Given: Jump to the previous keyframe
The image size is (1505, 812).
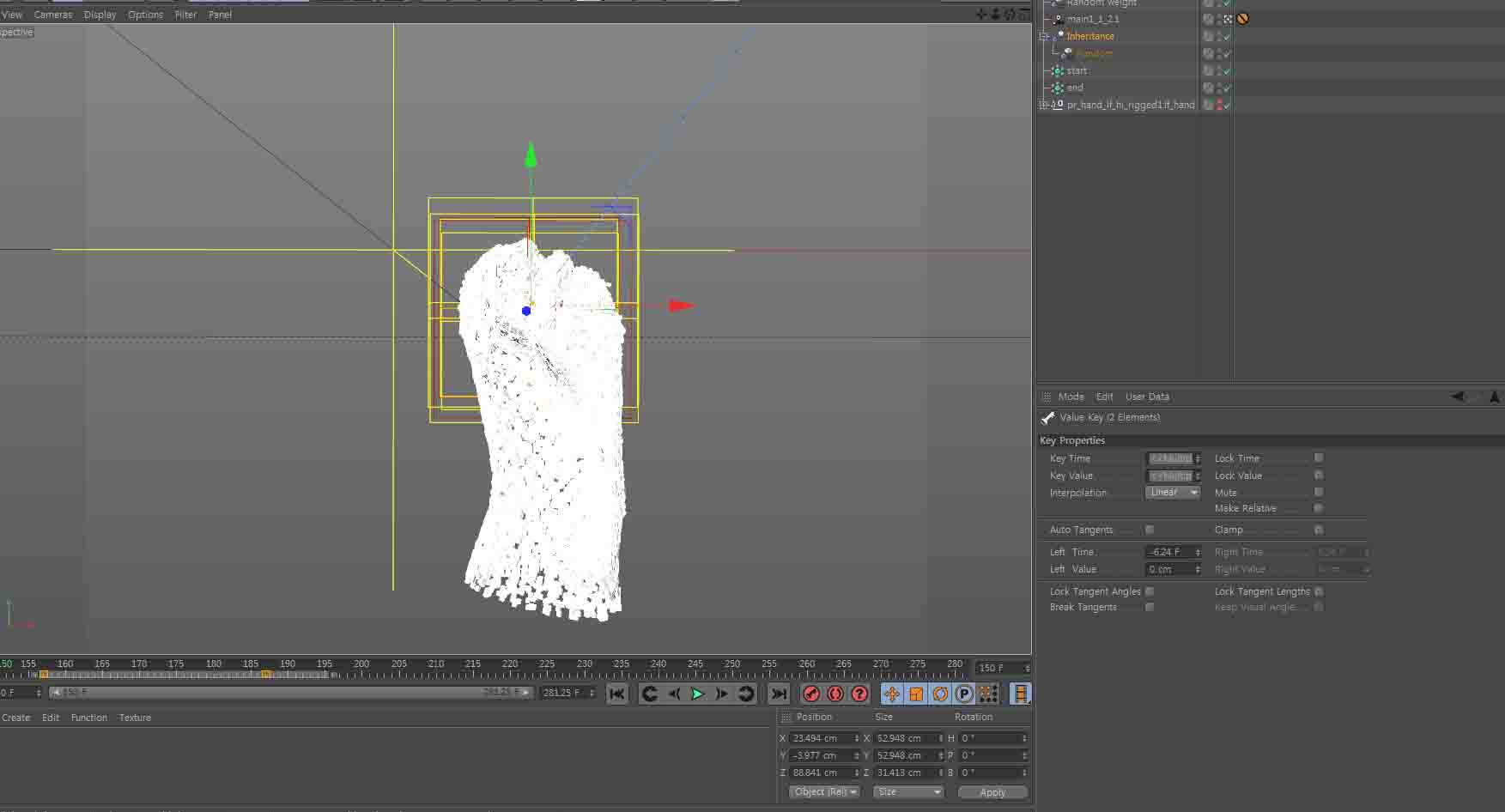Looking at the screenshot, I should pos(650,694).
